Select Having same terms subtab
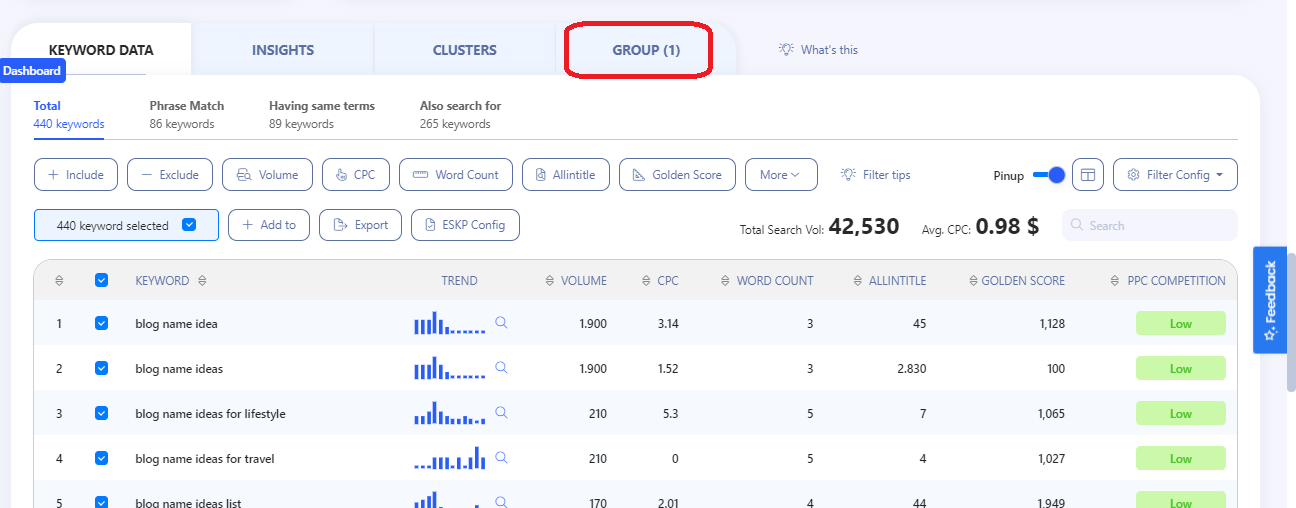The width and height of the screenshot is (1296, 508). click(x=322, y=115)
